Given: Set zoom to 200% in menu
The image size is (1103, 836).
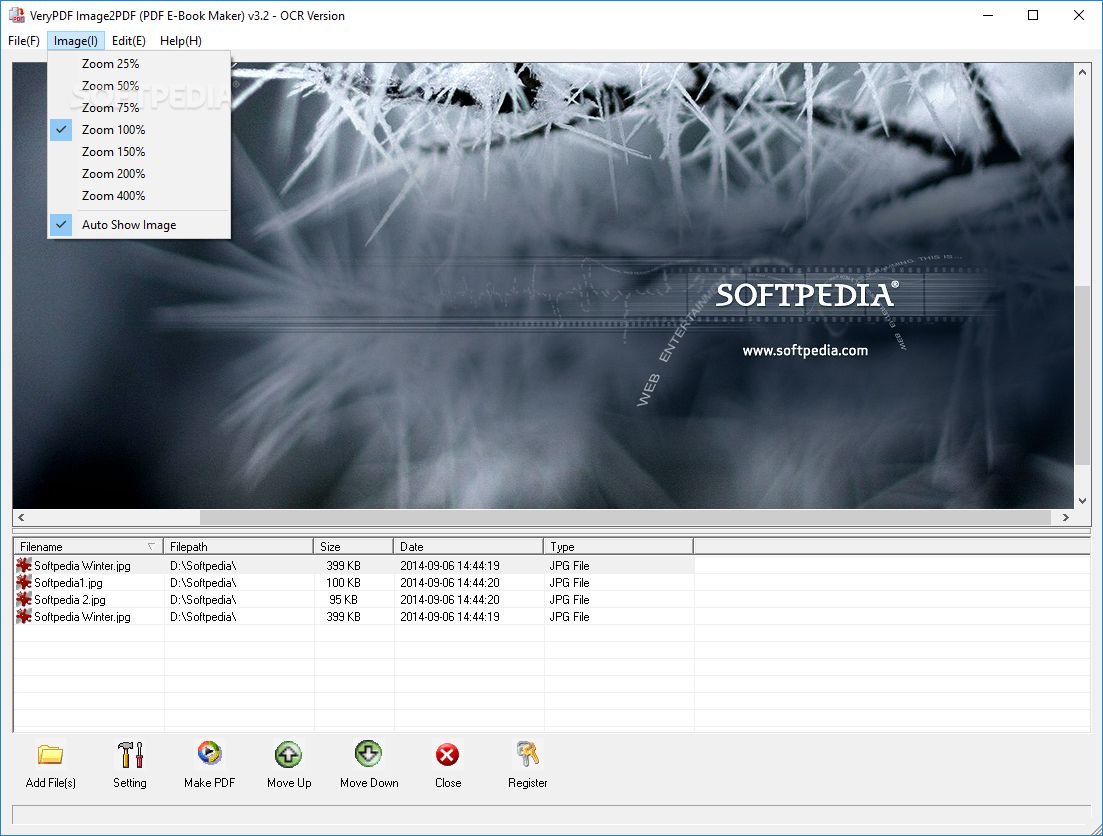Looking at the screenshot, I should pos(139,173).
